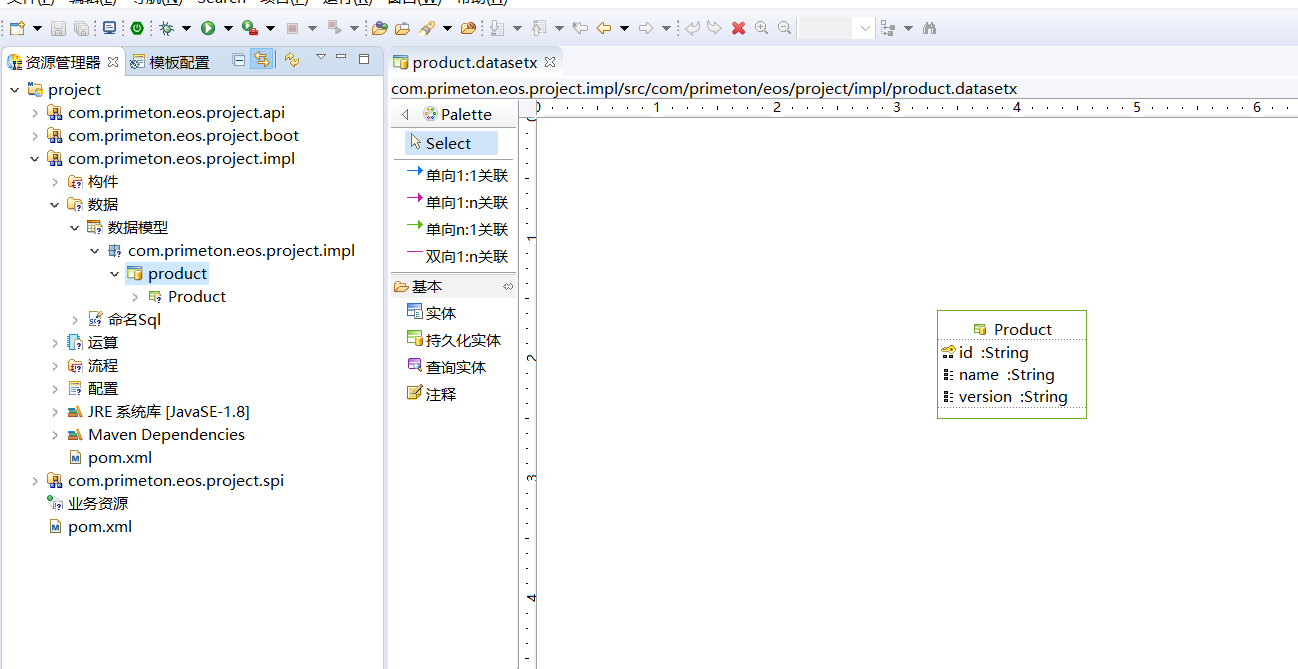1298x669 pixels.
Task: Select the product.datasetx editor tab
Action: pos(474,62)
